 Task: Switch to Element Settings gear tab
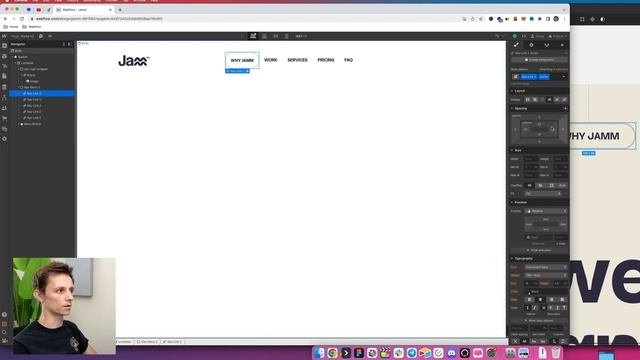[x=531, y=45]
